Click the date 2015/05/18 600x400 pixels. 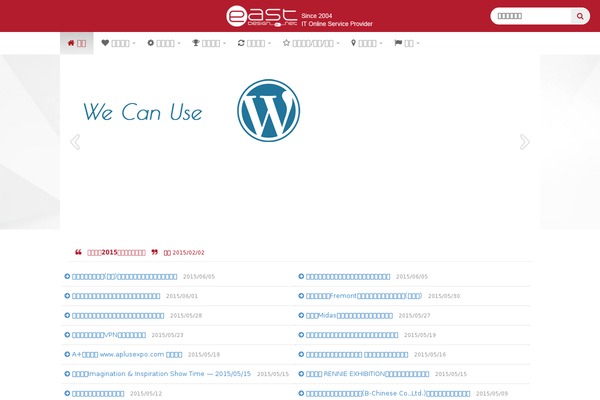(204, 354)
